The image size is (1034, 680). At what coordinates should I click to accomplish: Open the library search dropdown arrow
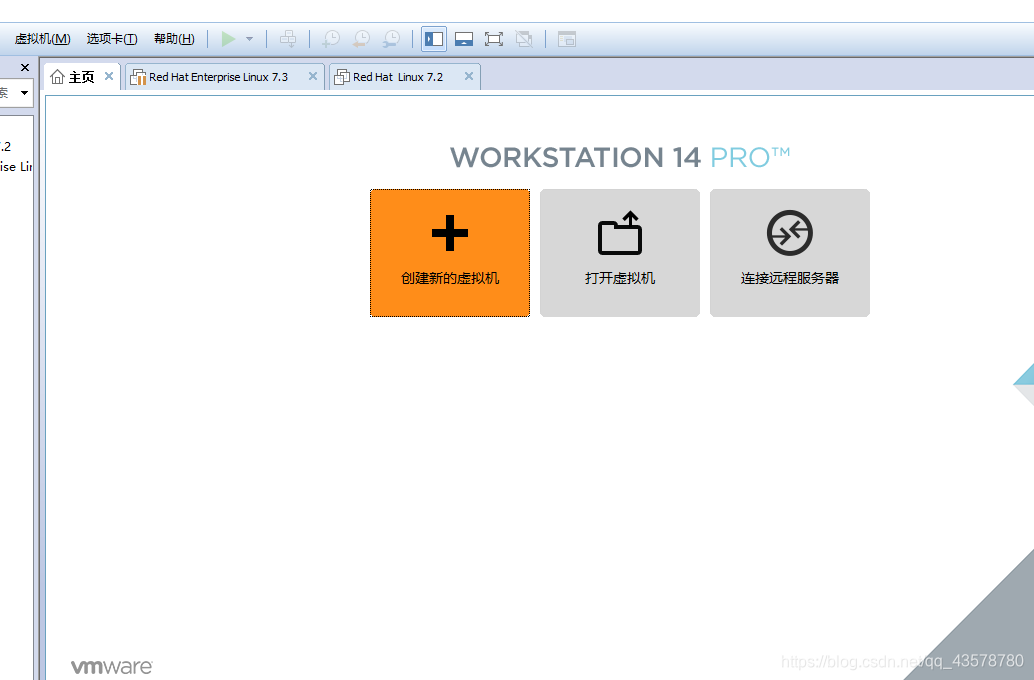(x=24, y=93)
